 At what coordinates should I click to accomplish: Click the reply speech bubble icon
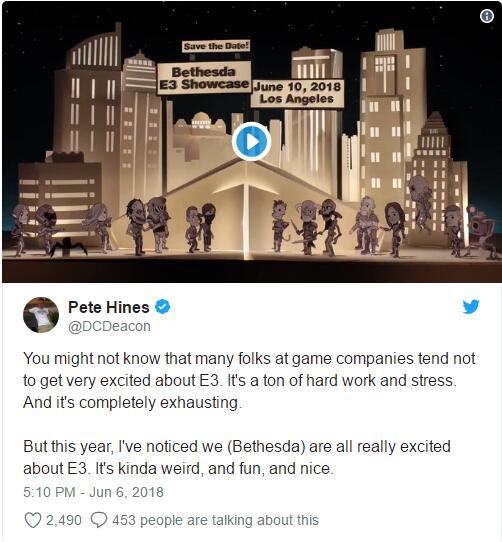click(x=99, y=520)
